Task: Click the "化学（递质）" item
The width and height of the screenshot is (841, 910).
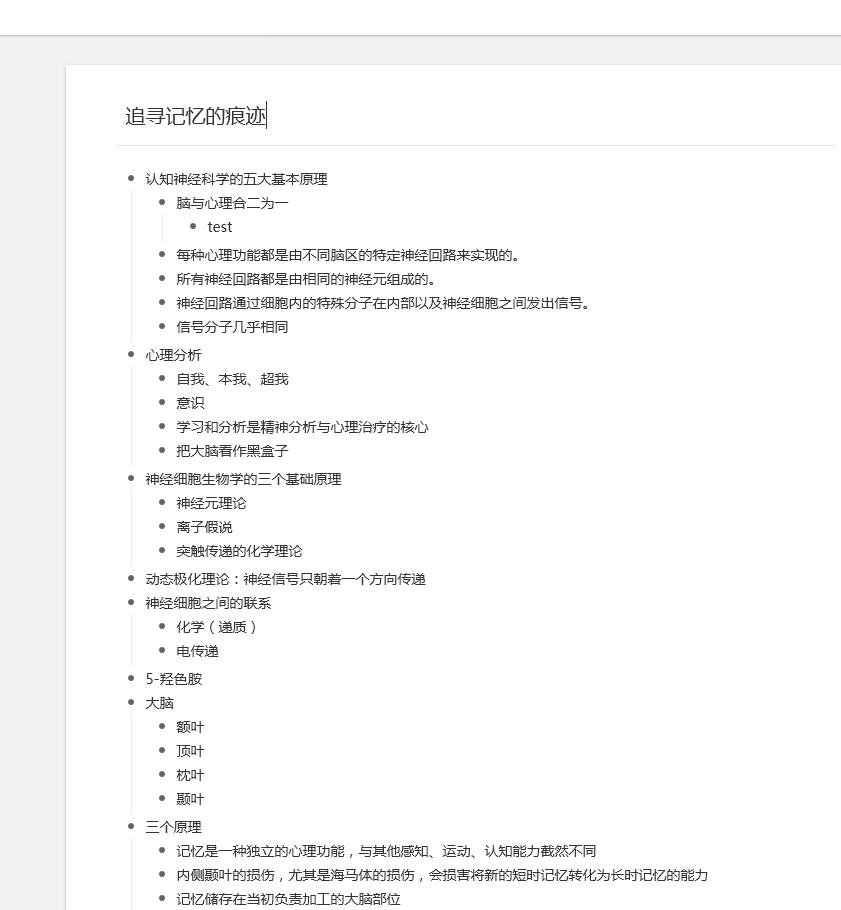Action: tap(215, 627)
